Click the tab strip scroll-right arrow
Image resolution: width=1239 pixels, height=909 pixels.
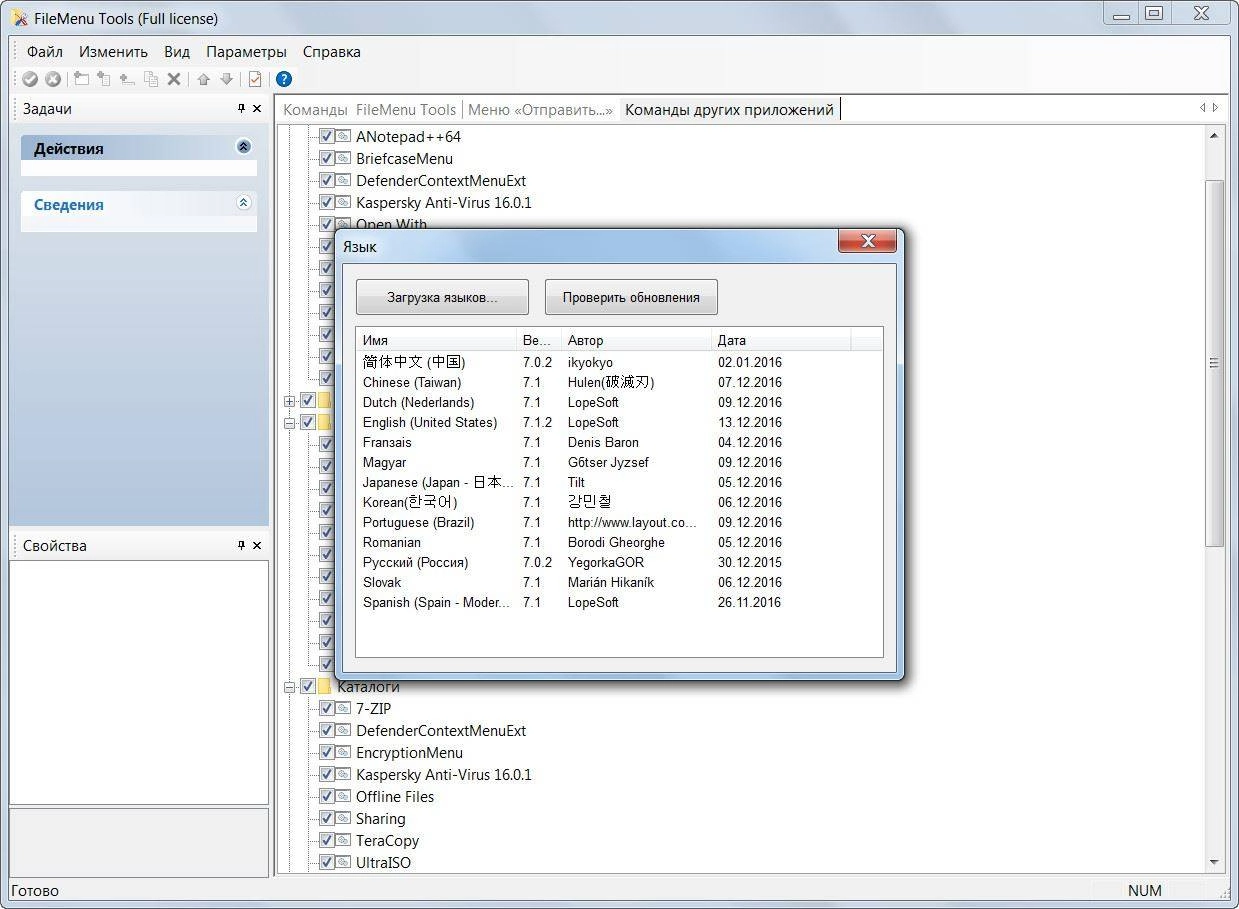(x=1216, y=107)
